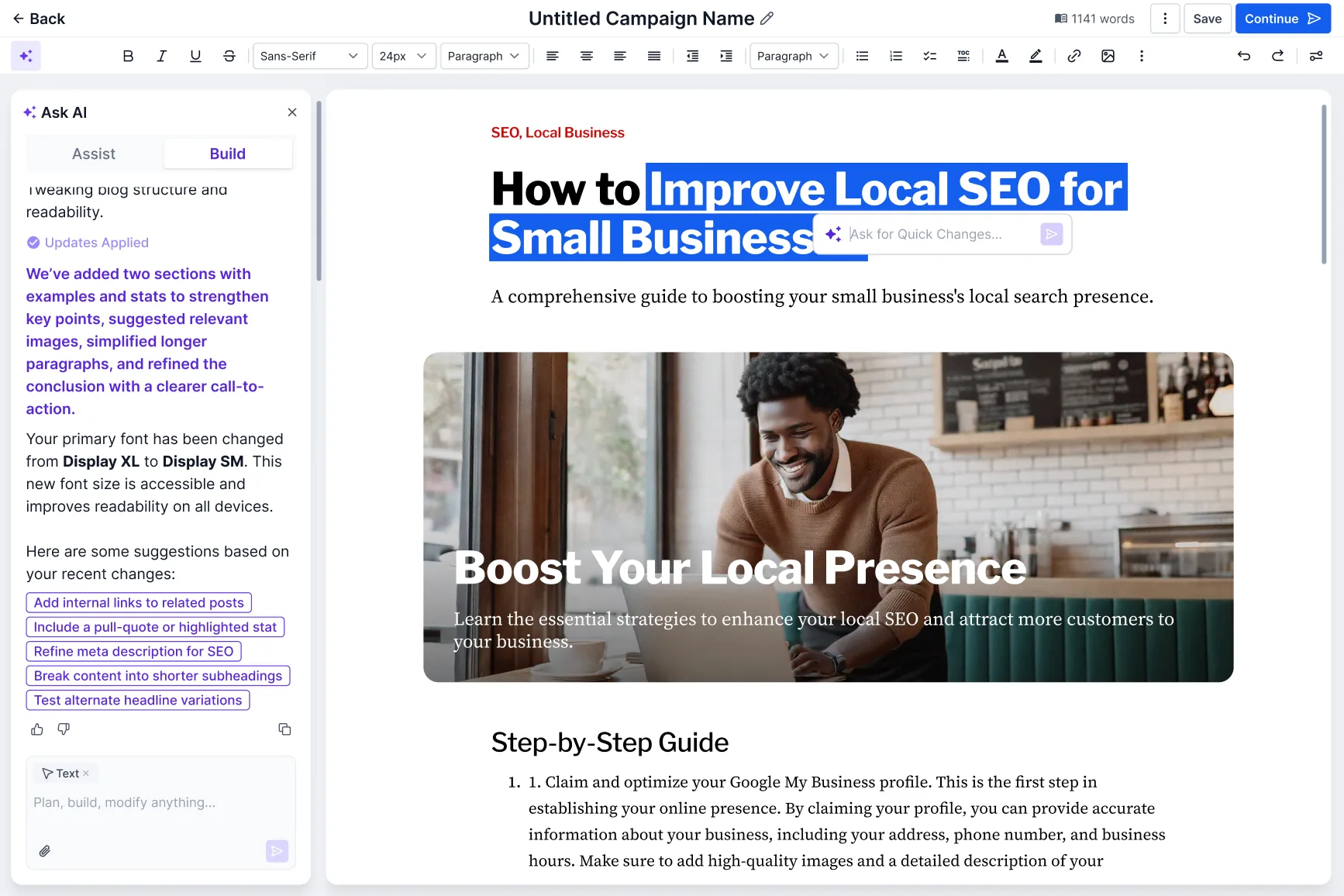Open the Sans-Serif font dropdown

[309, 55]
